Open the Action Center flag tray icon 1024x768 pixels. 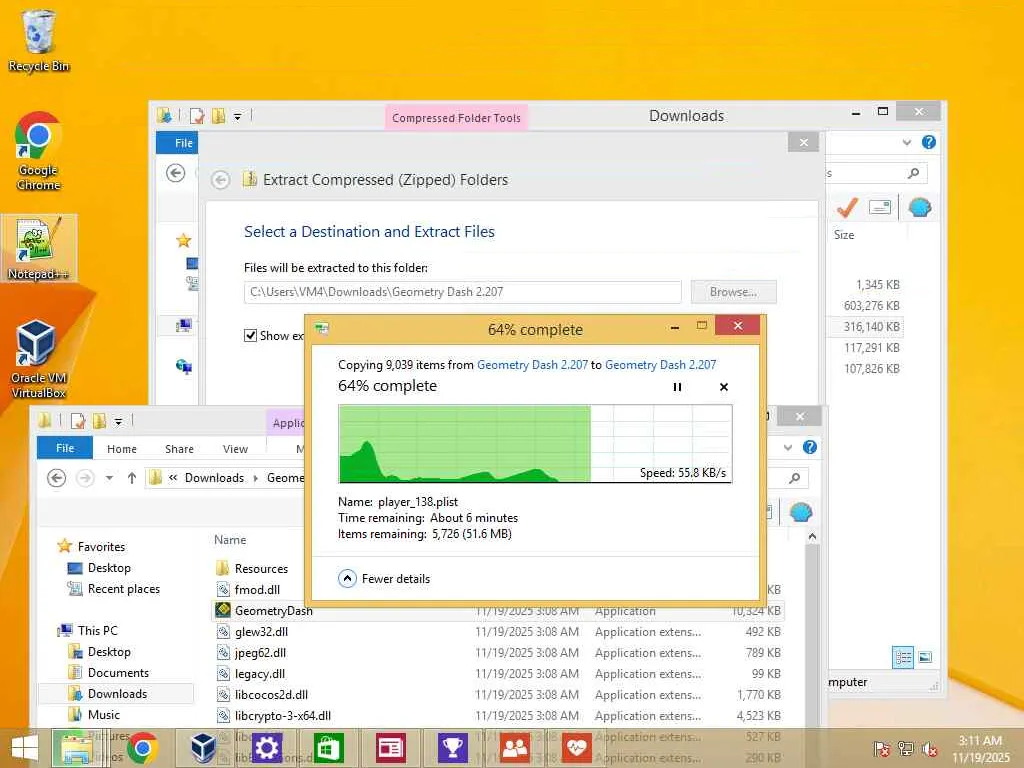pos(881,749)
